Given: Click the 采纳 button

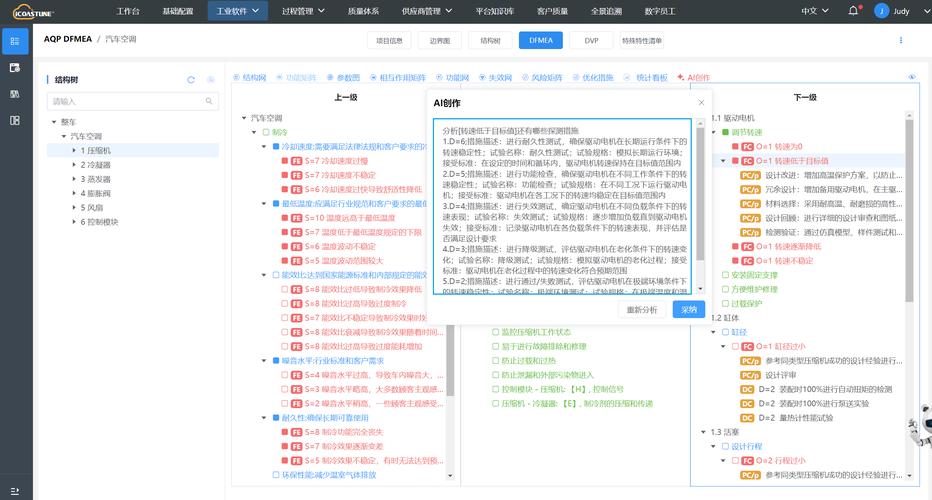Looking at the screenshot, I should [689, 310].
